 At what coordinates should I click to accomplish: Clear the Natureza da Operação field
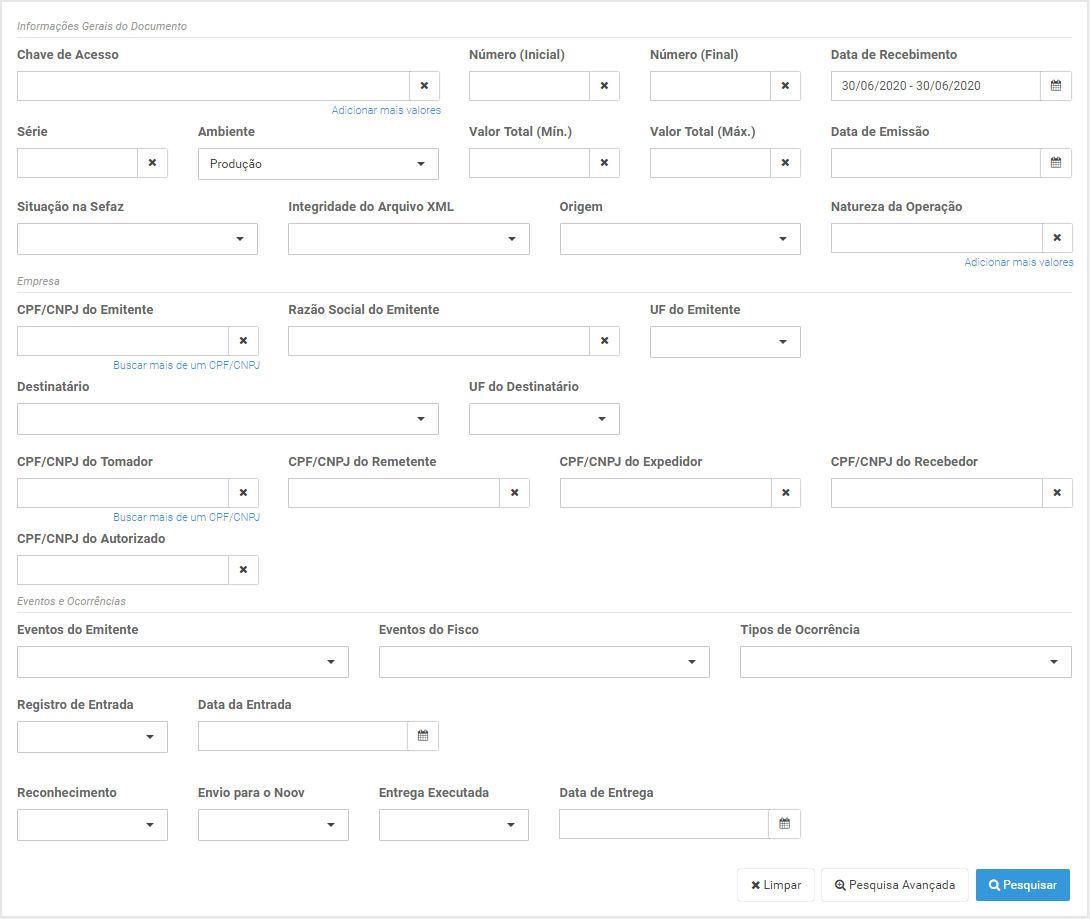coord(1057,238)
